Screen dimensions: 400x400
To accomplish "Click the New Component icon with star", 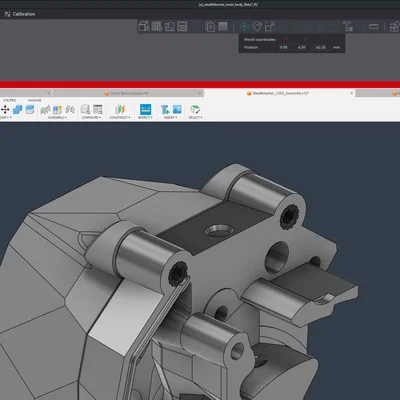I will coord(57,109).
